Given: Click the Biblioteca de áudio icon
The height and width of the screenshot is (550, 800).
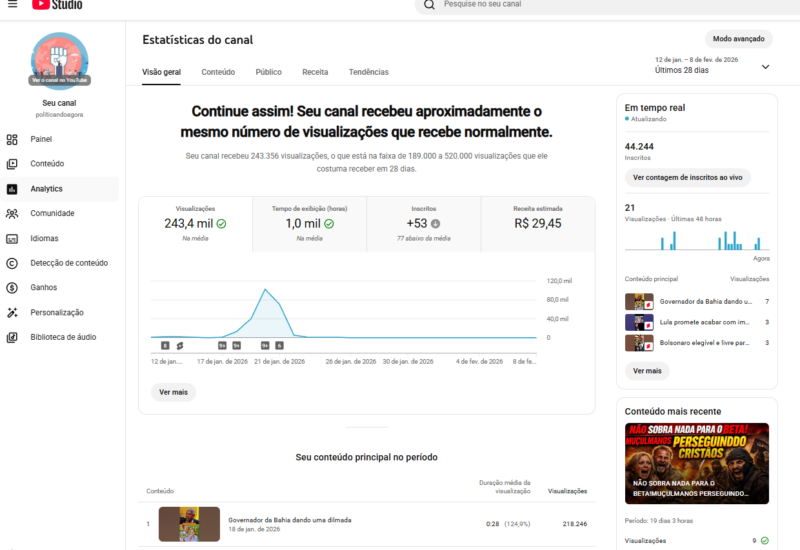Looking at the screenshot, I should [x=12, y=337].
